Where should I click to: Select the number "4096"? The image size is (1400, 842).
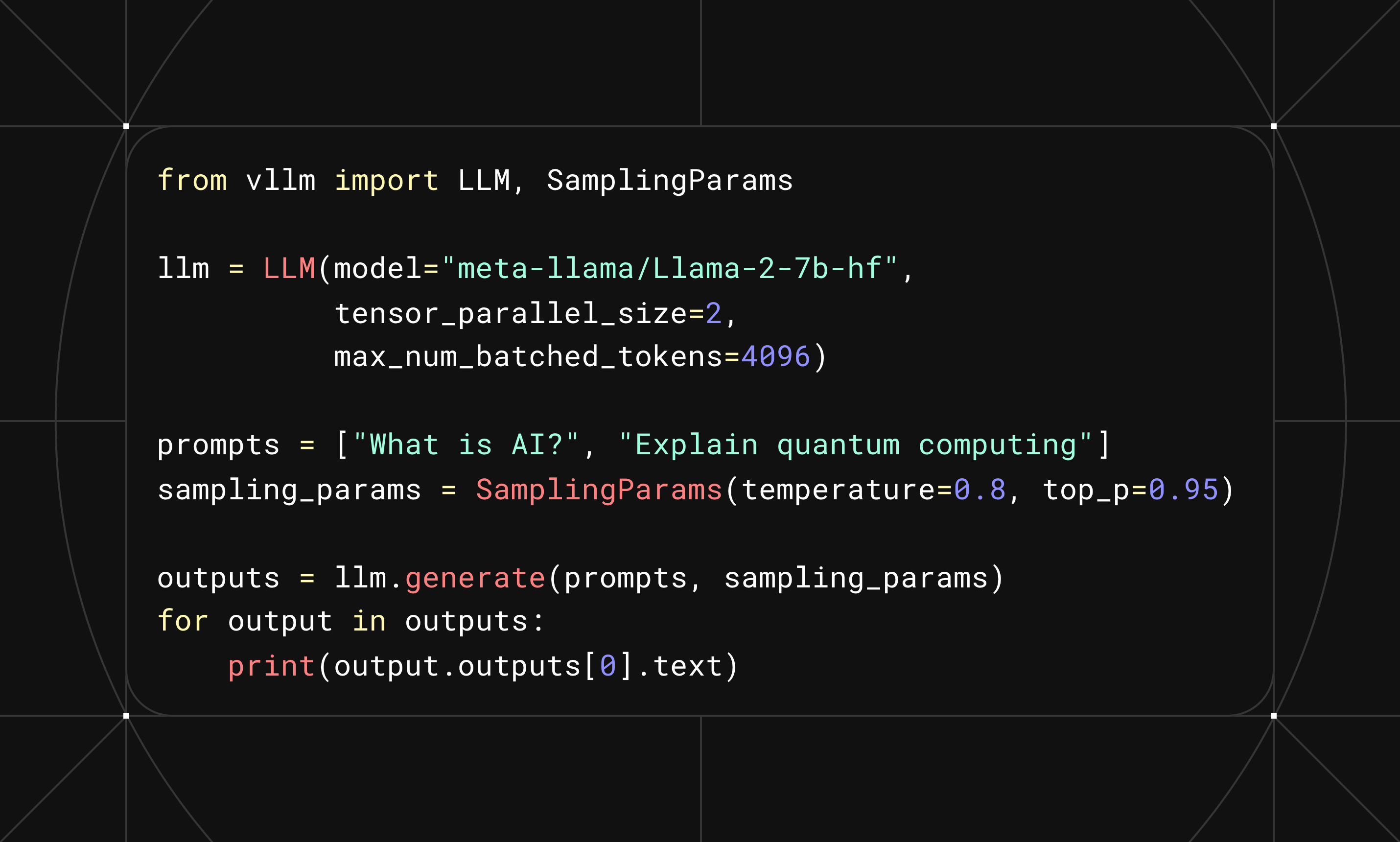(x=776, y=357)
